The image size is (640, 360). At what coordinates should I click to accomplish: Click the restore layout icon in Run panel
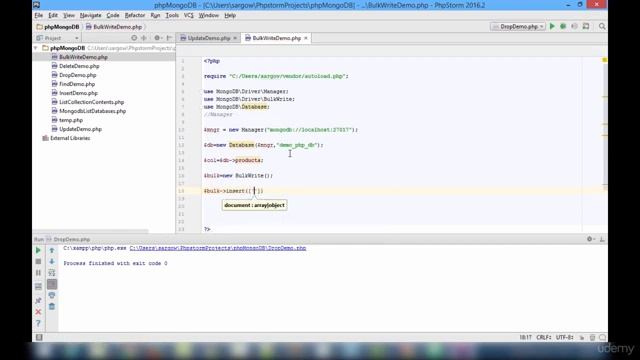[38, 287]
